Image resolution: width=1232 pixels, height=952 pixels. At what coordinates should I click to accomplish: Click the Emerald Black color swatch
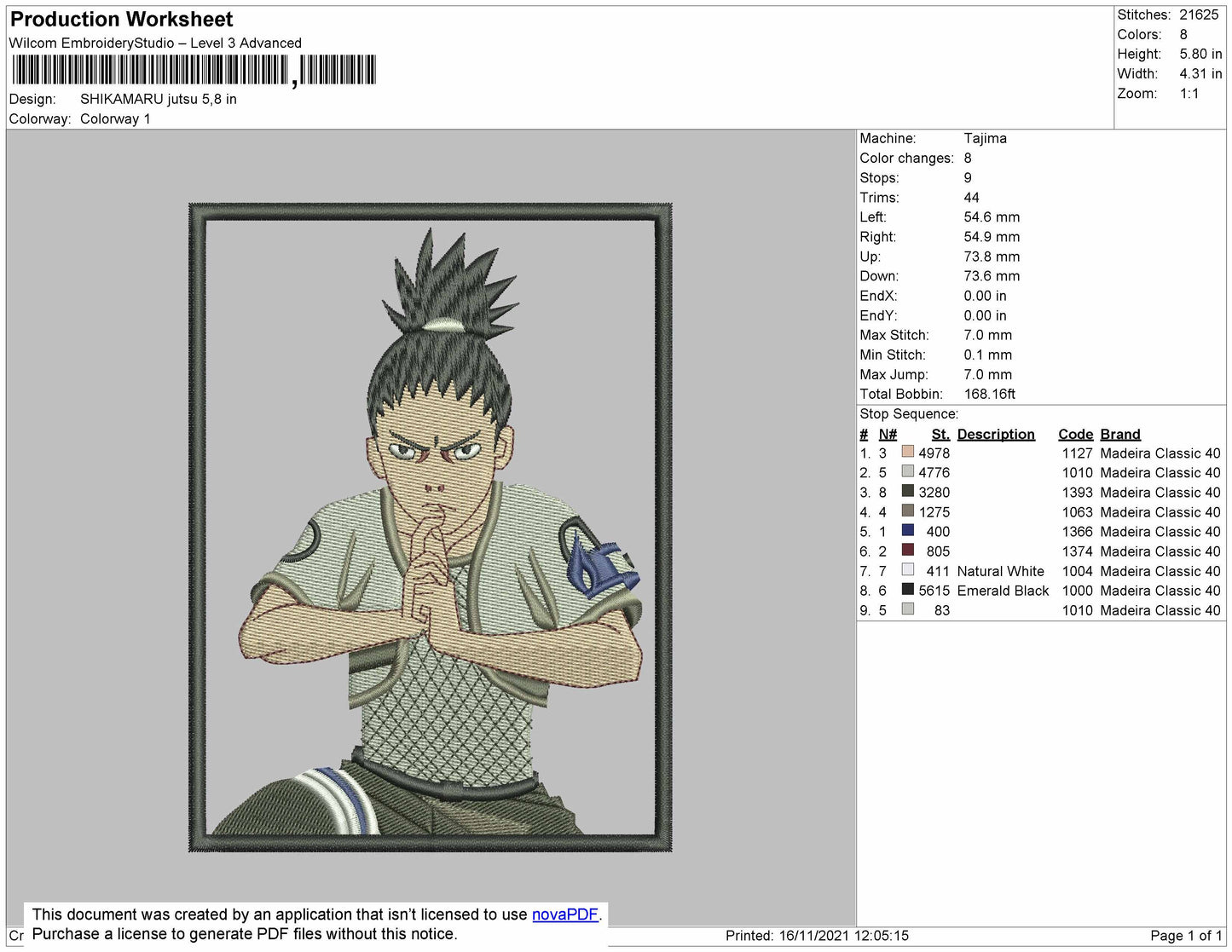(x=908, y=590)
